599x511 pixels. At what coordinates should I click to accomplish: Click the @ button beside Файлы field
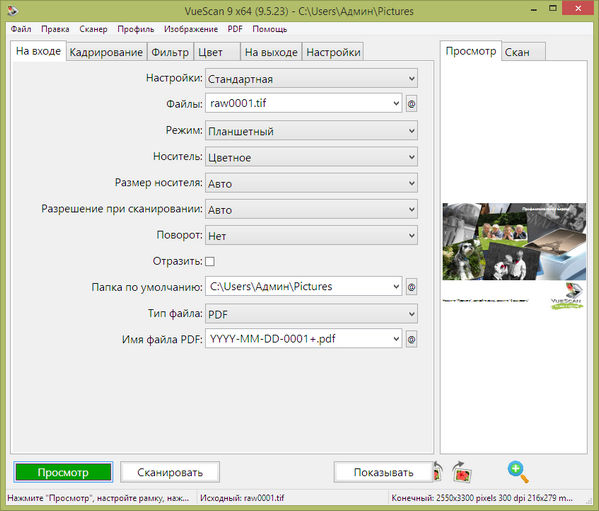click(x=411, y=103)
